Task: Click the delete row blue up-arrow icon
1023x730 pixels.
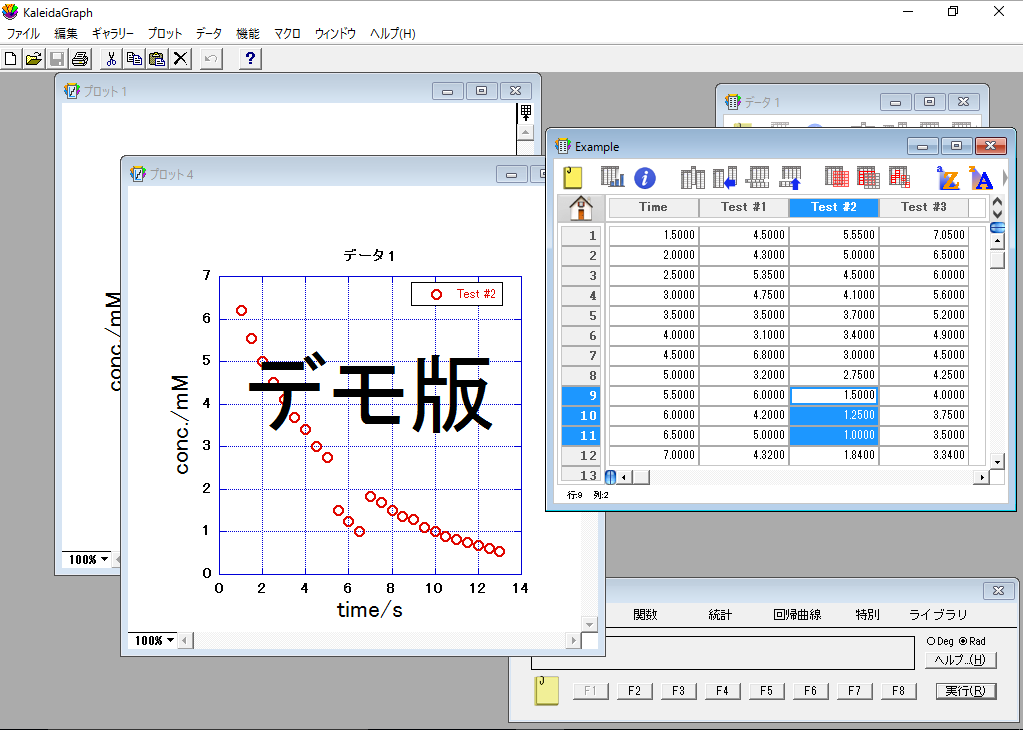Action: pos(790,177)
